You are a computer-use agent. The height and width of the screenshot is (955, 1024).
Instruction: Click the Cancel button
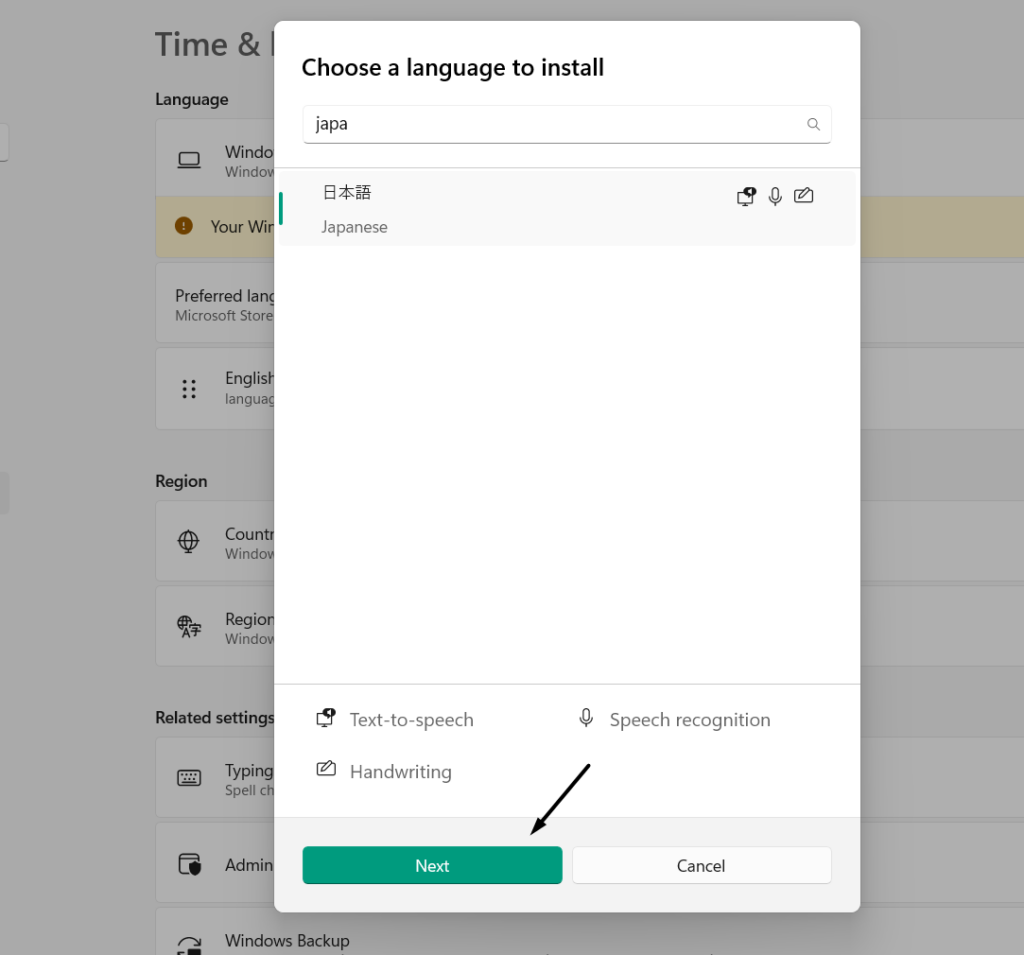point(701,865)
